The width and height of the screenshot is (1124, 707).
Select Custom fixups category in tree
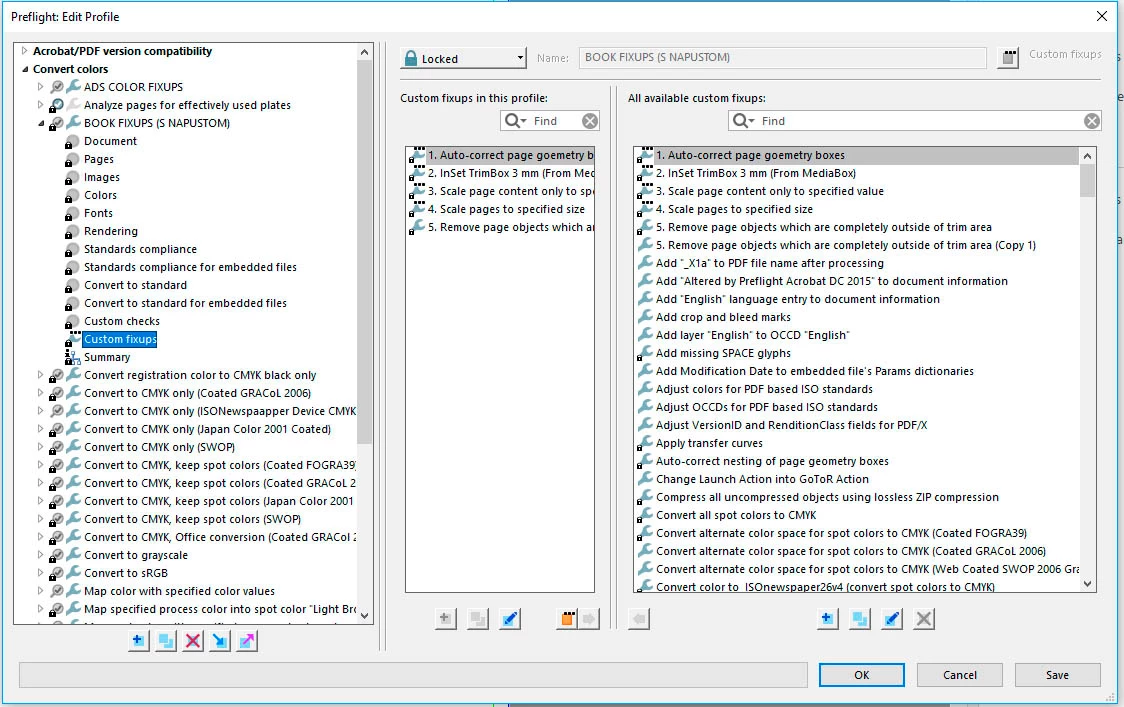pos(120,339)
